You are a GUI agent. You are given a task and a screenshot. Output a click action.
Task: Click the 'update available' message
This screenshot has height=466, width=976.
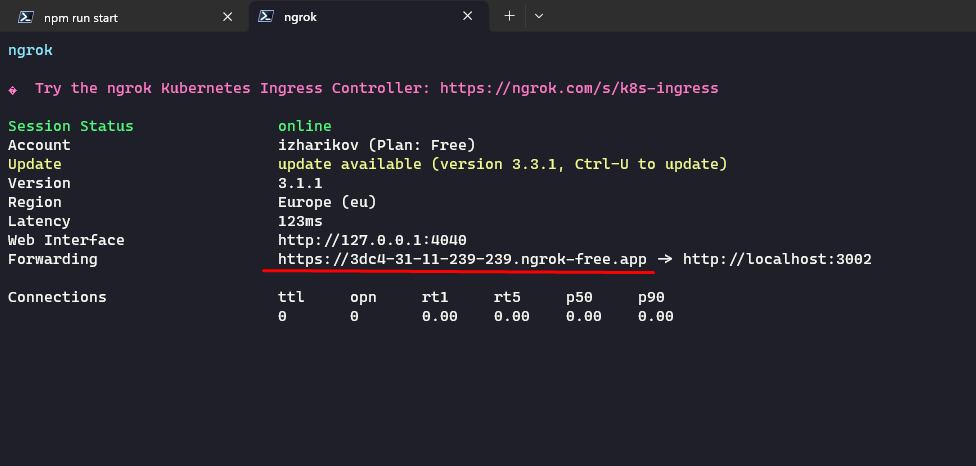[x=502, y=164]
